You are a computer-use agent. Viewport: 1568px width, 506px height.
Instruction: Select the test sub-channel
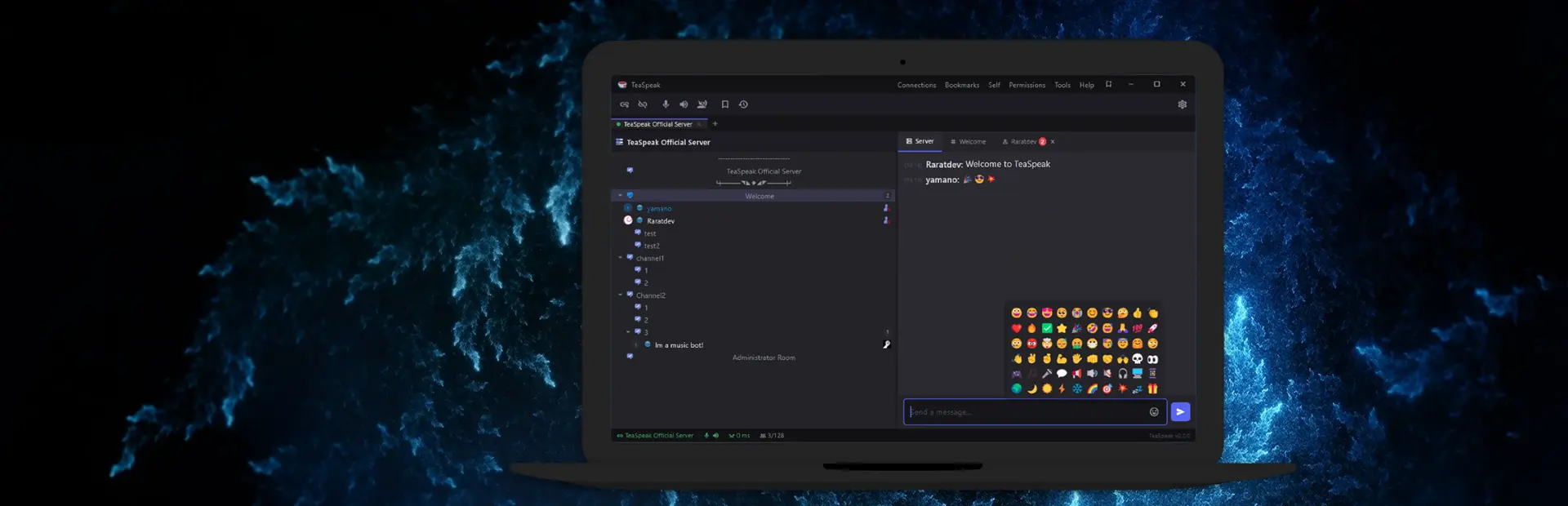[650, 233]
